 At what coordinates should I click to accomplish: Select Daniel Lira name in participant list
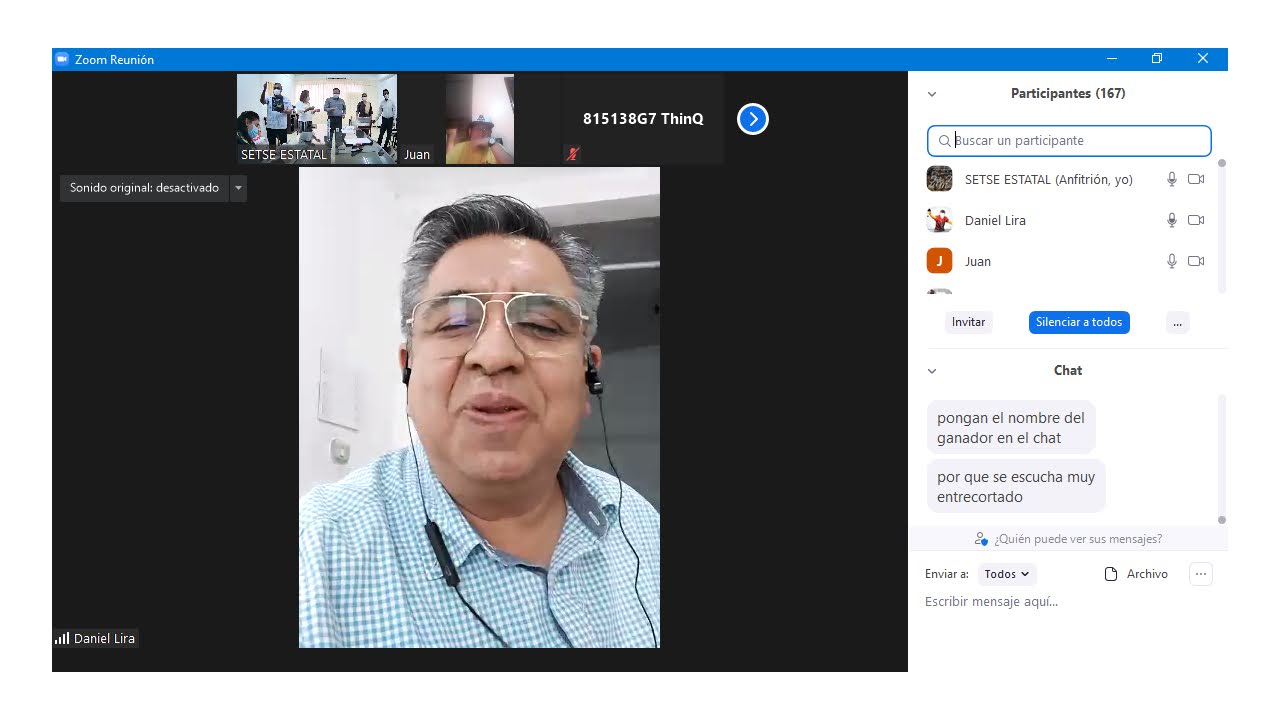click(995, 221)
